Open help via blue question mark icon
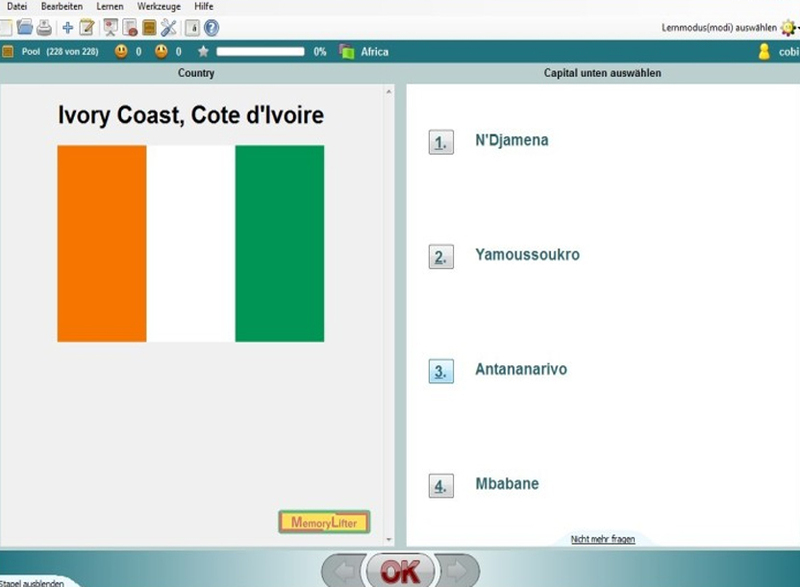The width and height of the screenshot is (800, 587). 211,28
